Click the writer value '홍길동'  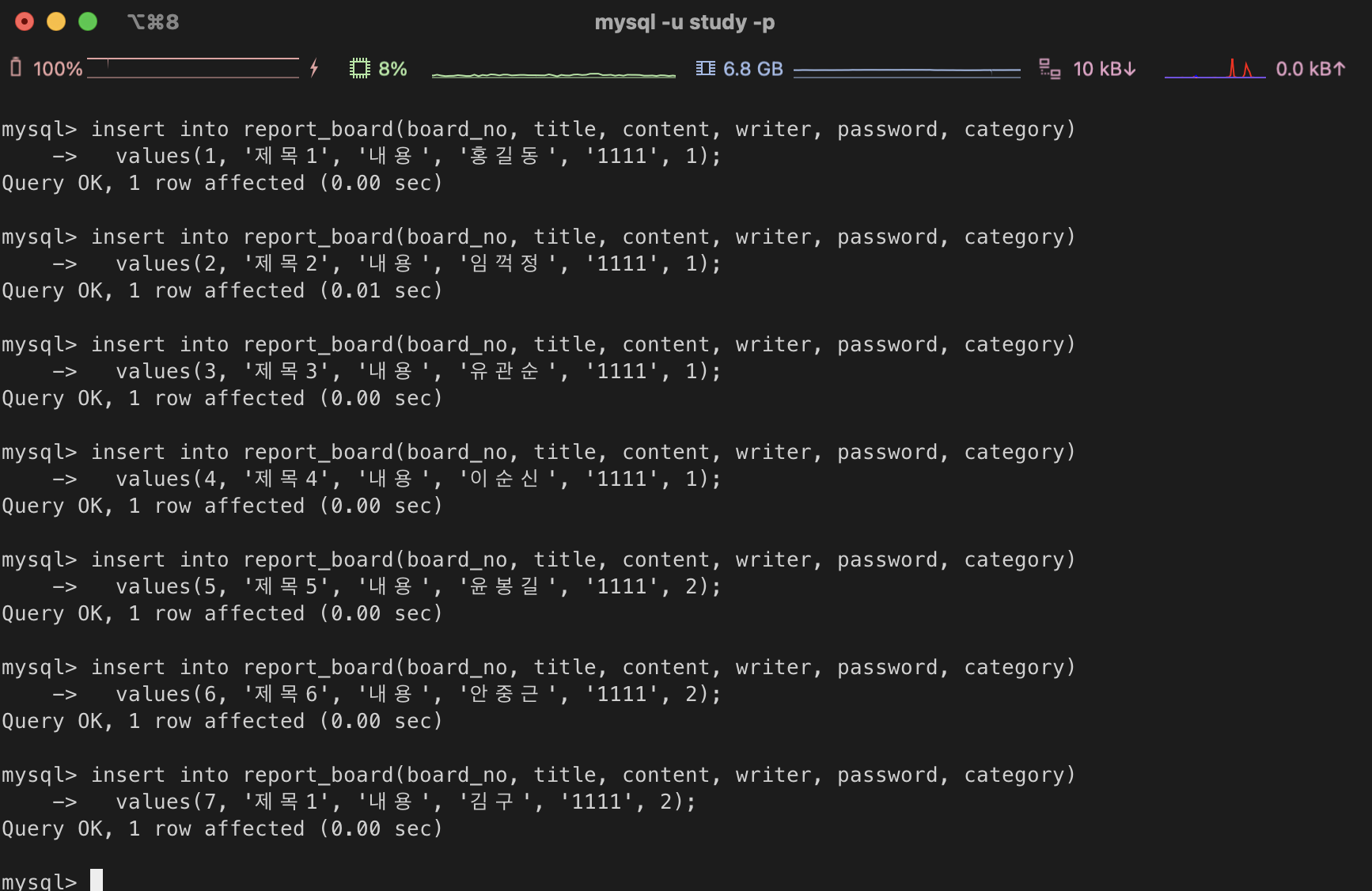point(504,156)
